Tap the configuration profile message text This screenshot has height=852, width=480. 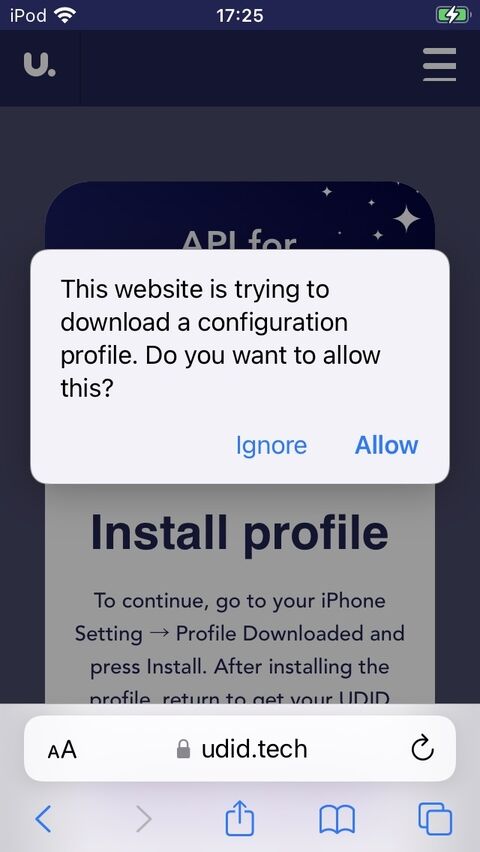tap(221, 339)
